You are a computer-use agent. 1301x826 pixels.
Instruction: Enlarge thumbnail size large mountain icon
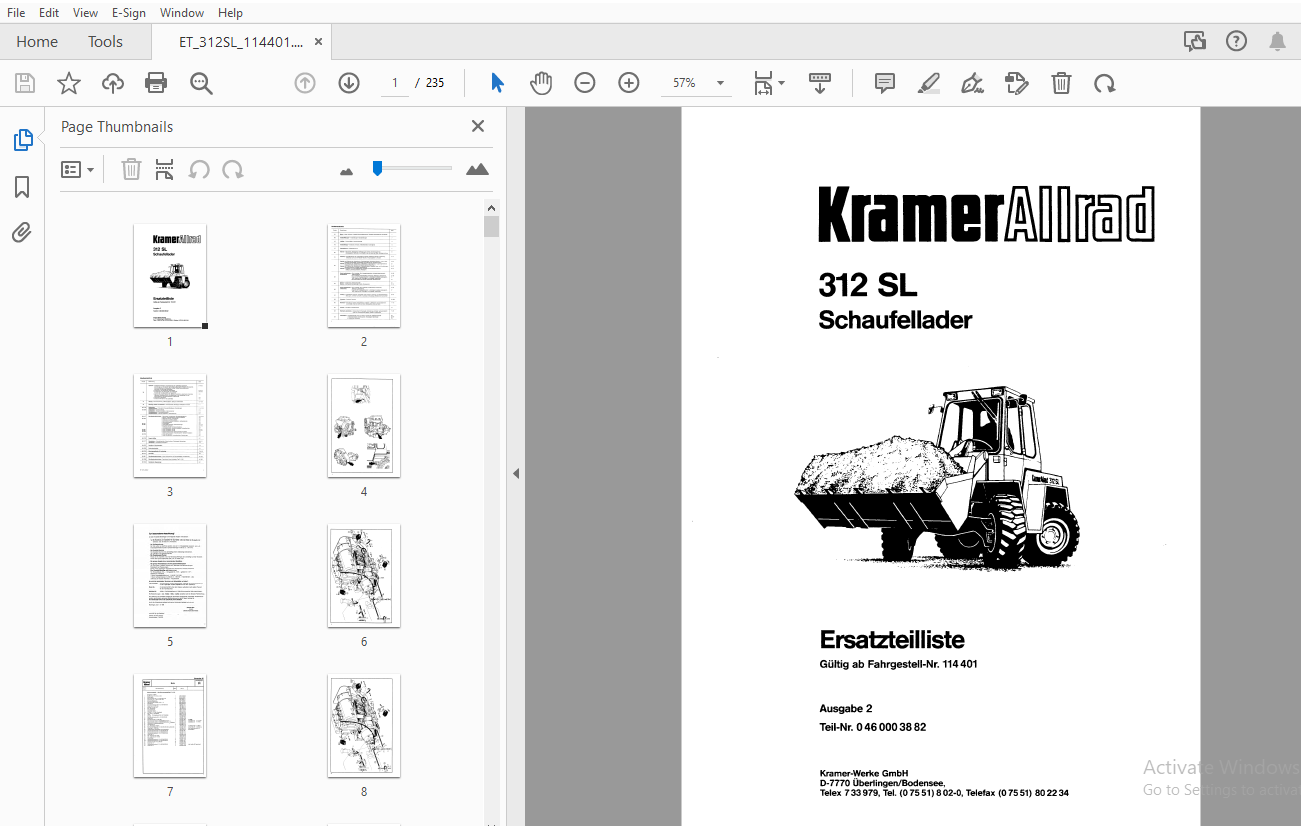[x=478, y=169]
